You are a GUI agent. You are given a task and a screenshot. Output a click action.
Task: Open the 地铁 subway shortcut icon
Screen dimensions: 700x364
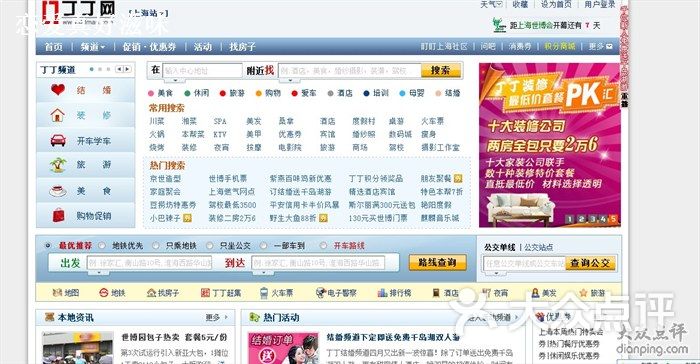(x=104, y=293)
